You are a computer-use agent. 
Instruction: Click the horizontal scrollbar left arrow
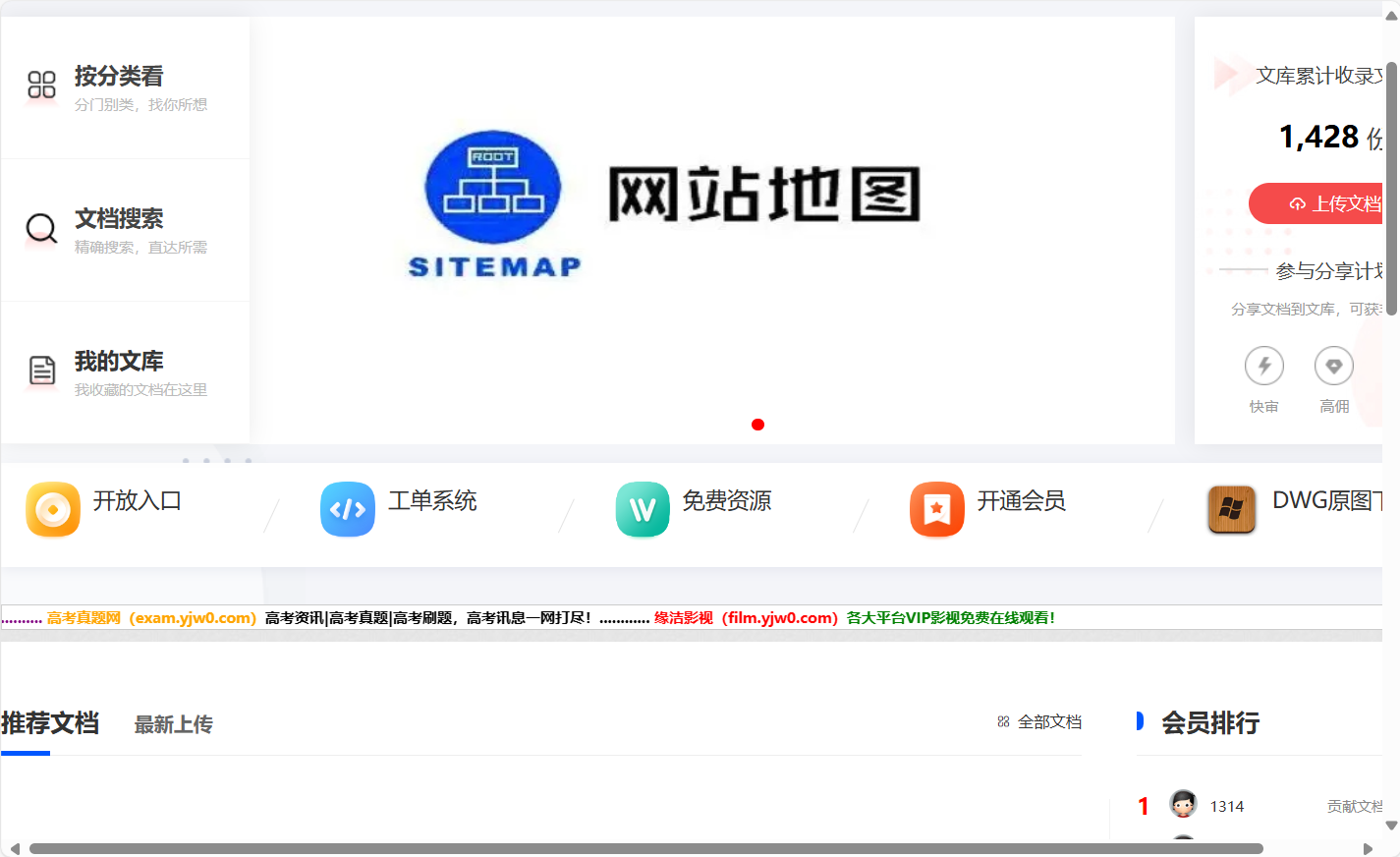pos(15,848)
